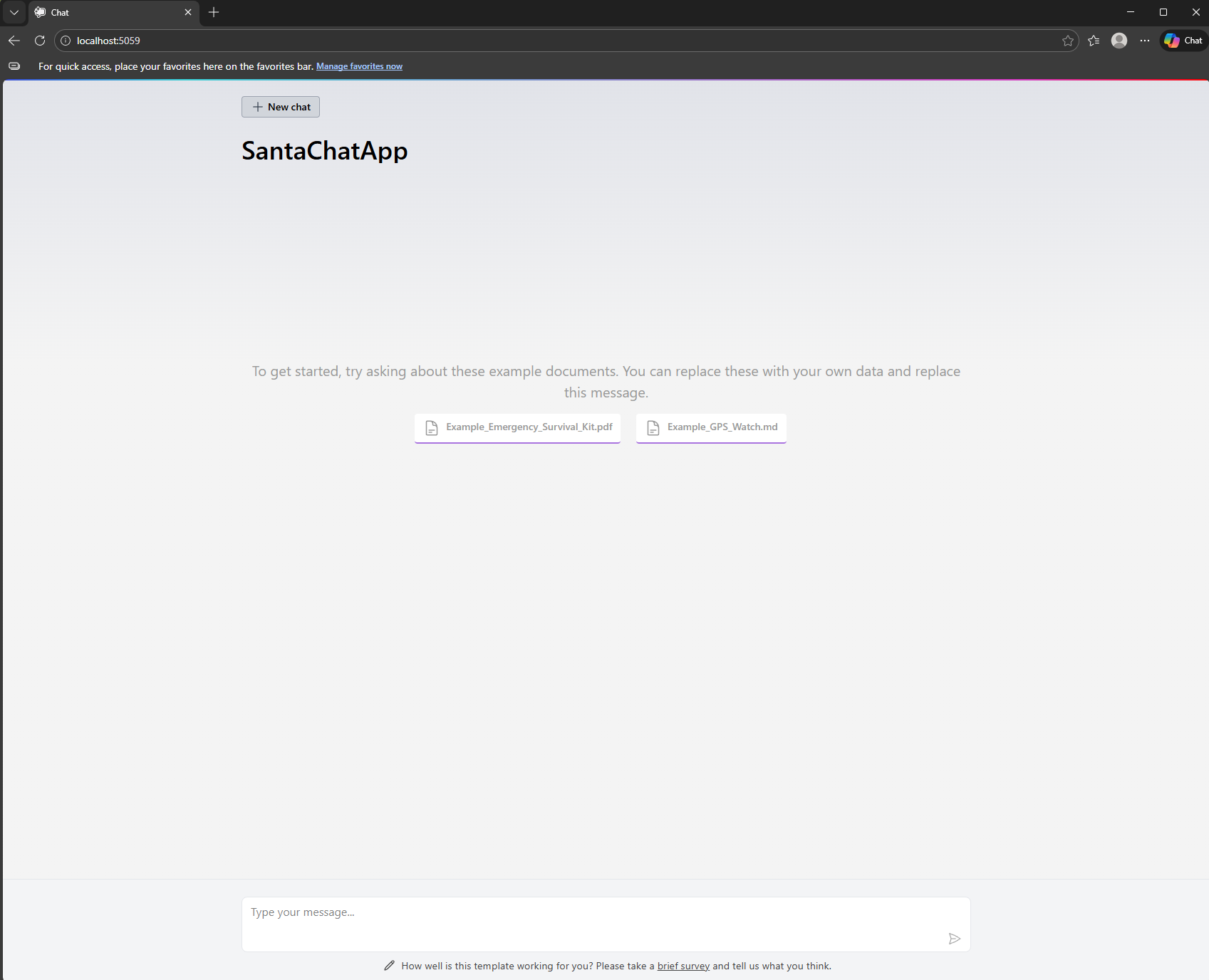Reload the page with refresh icon
Viewport: 1209px width, 980px height.
[40, 41]
